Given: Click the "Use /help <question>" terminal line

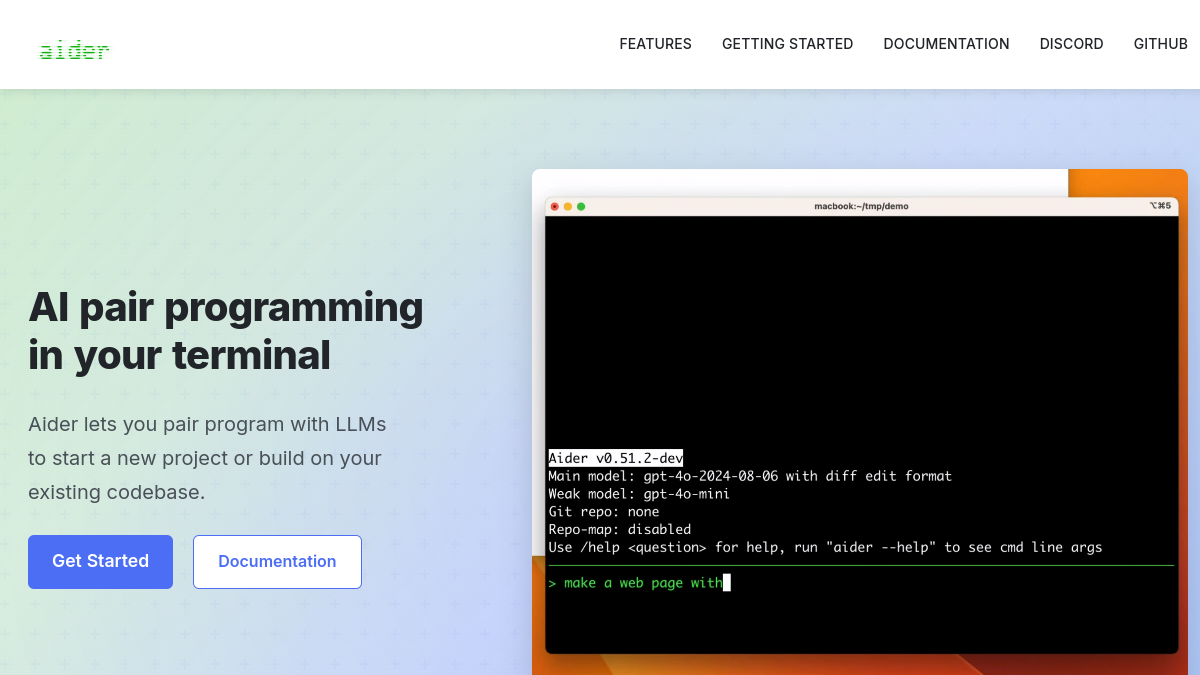Looking at the screenshot, I should point(825,548).
